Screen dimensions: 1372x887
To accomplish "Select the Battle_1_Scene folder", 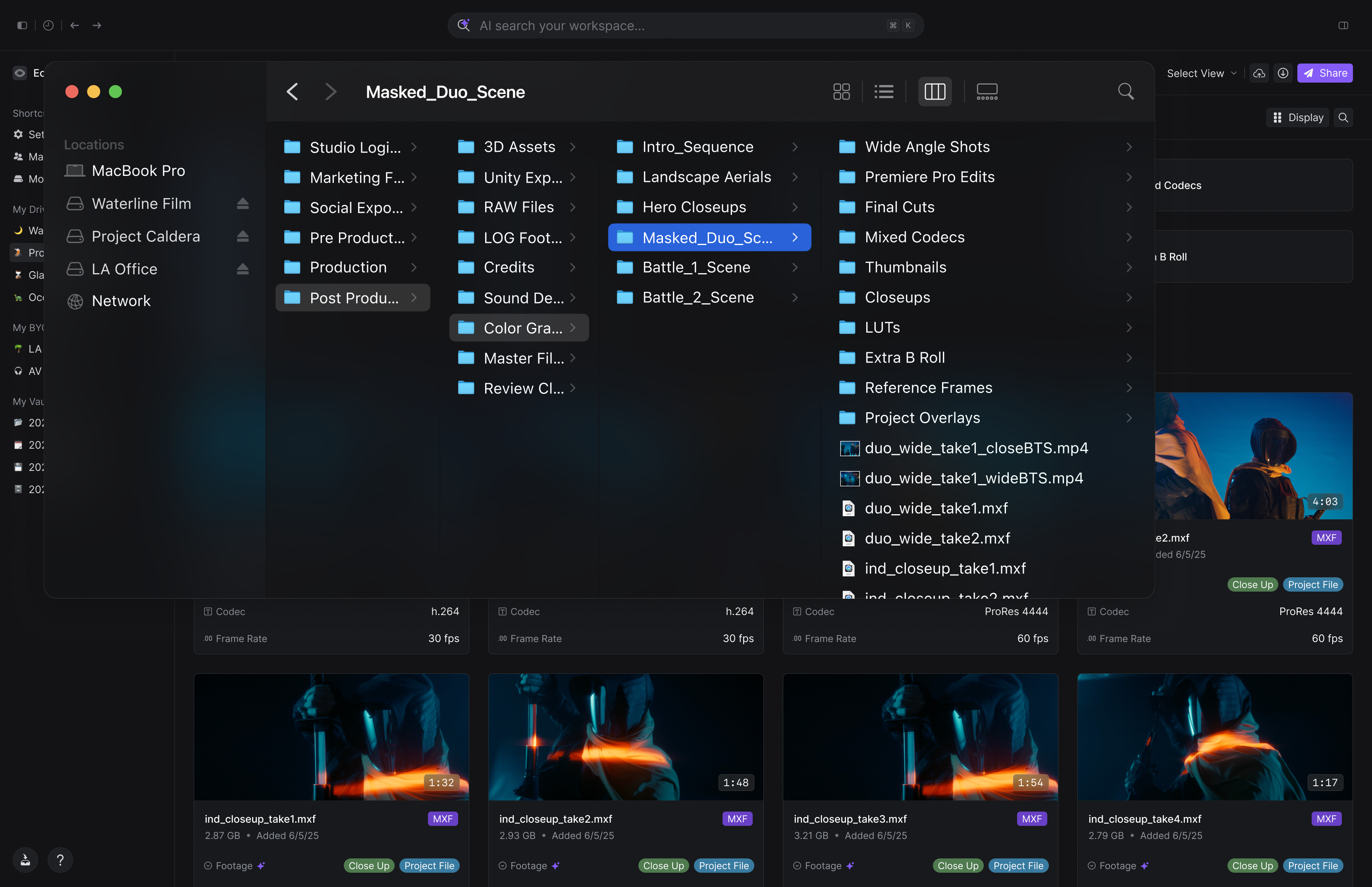I will (x=696, y=267).
